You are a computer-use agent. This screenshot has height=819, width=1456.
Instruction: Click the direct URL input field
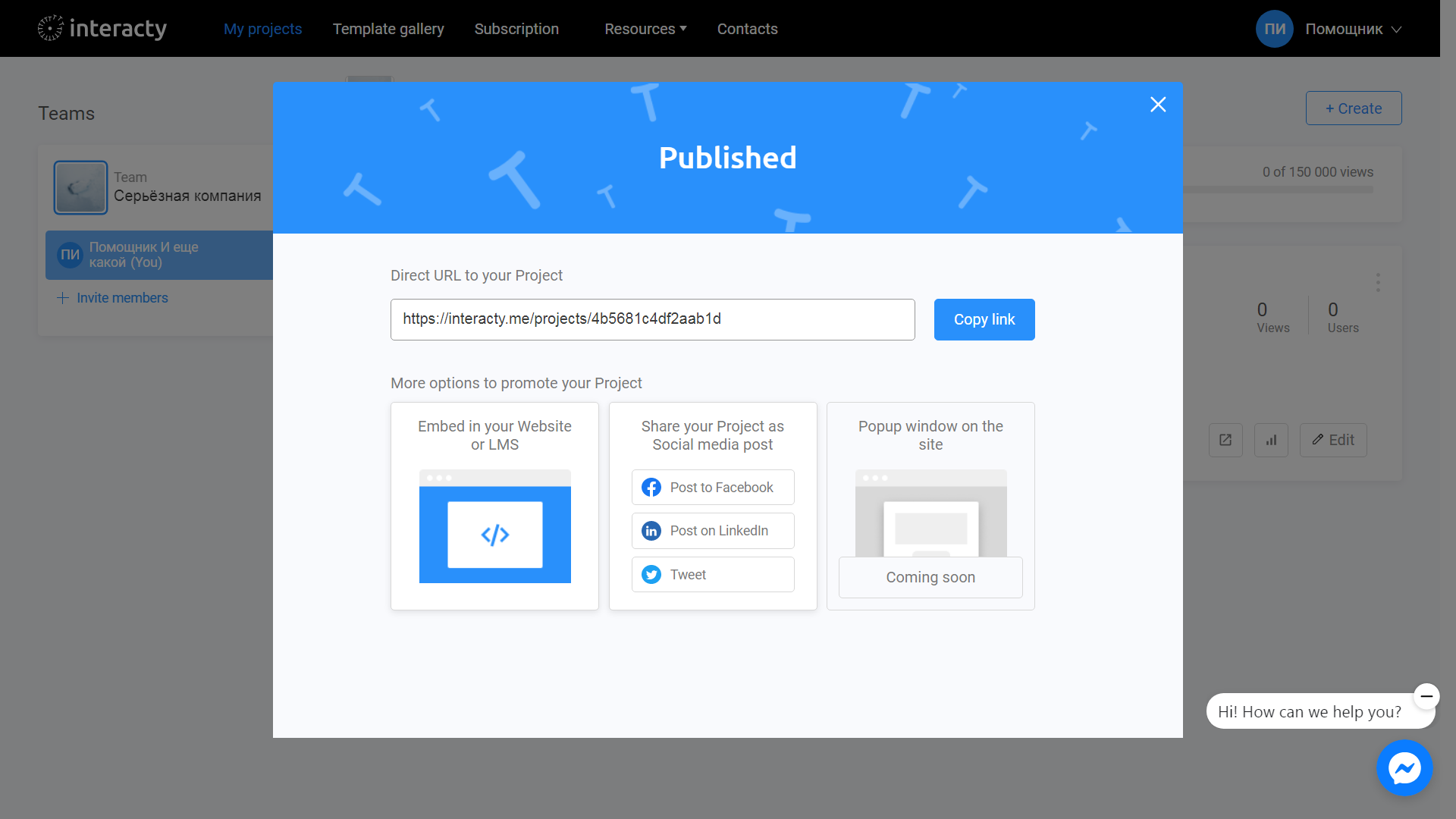pos(652,319)
